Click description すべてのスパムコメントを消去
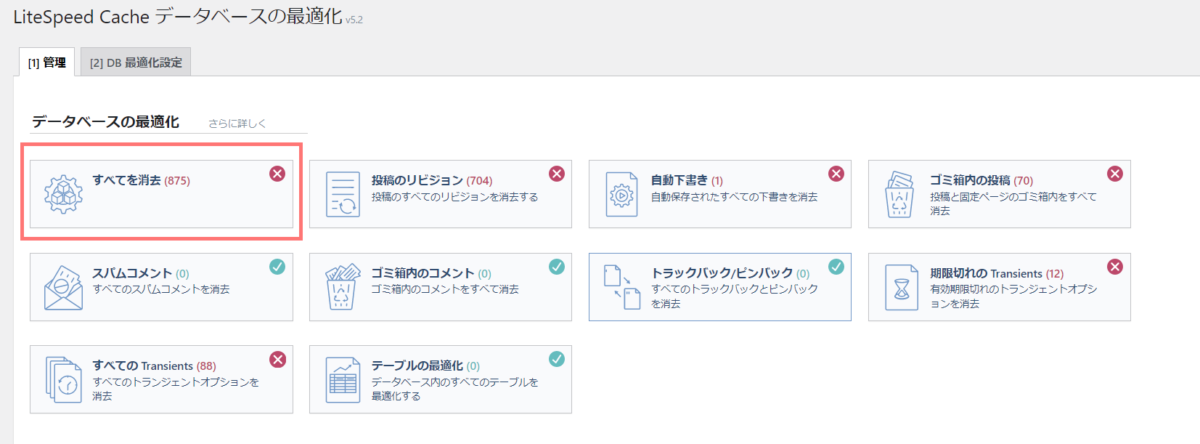Image resolution: width=1200 pixels, height=444 pixels. click(x=160, y=289)
